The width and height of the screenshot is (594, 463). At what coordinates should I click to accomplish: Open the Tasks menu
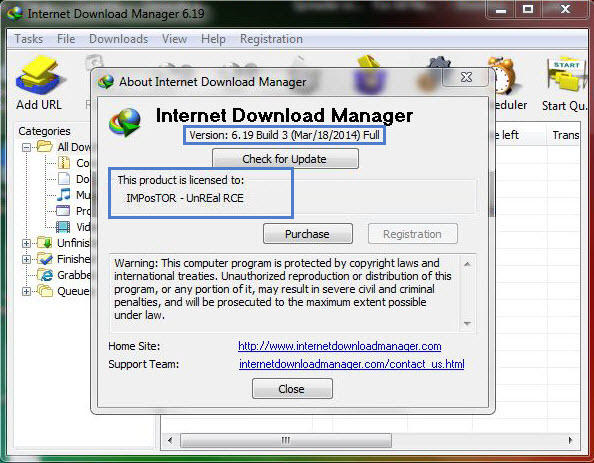click(28, 39)
